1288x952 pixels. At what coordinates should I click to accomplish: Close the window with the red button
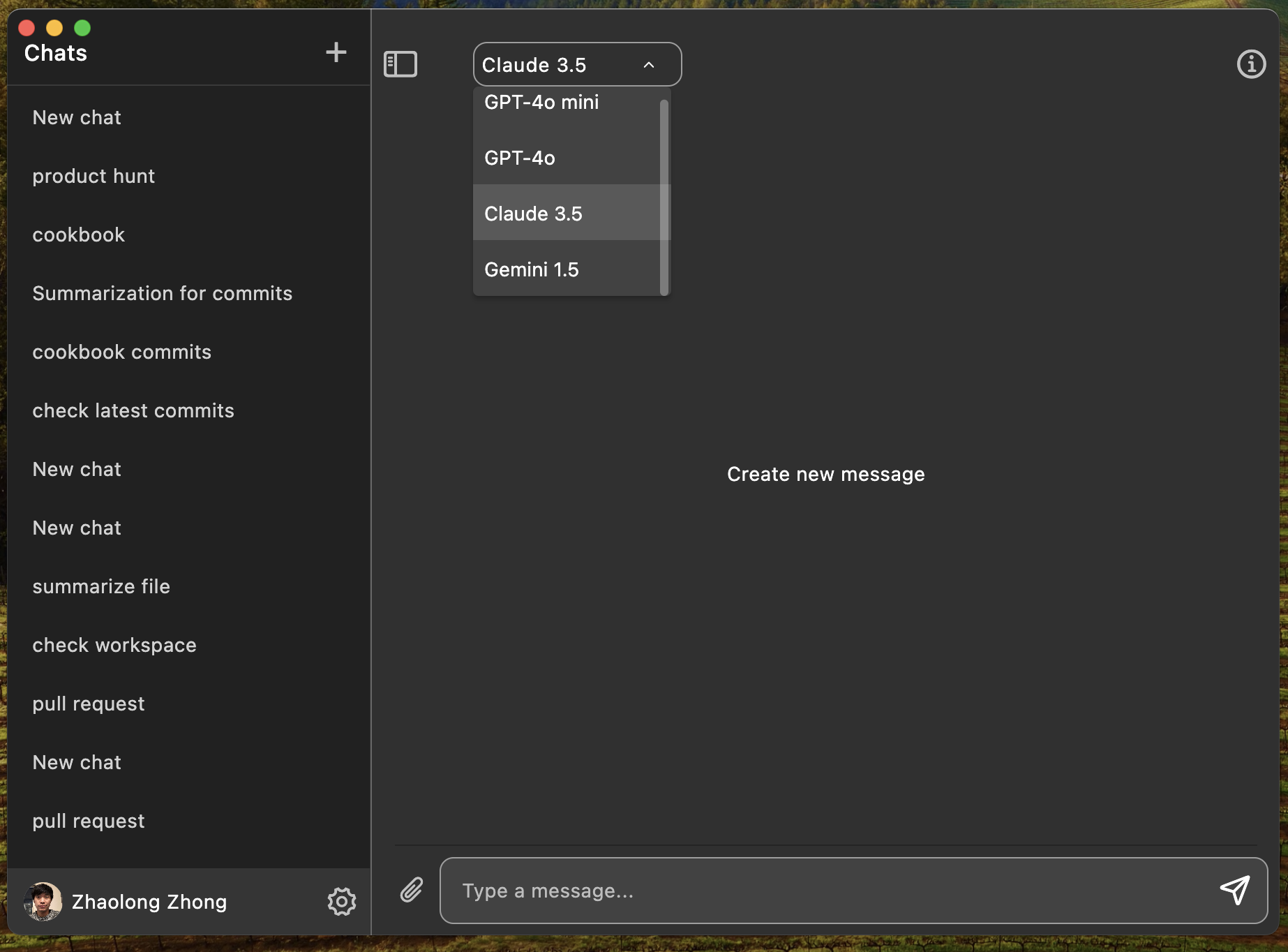click(x=27, y=28)
